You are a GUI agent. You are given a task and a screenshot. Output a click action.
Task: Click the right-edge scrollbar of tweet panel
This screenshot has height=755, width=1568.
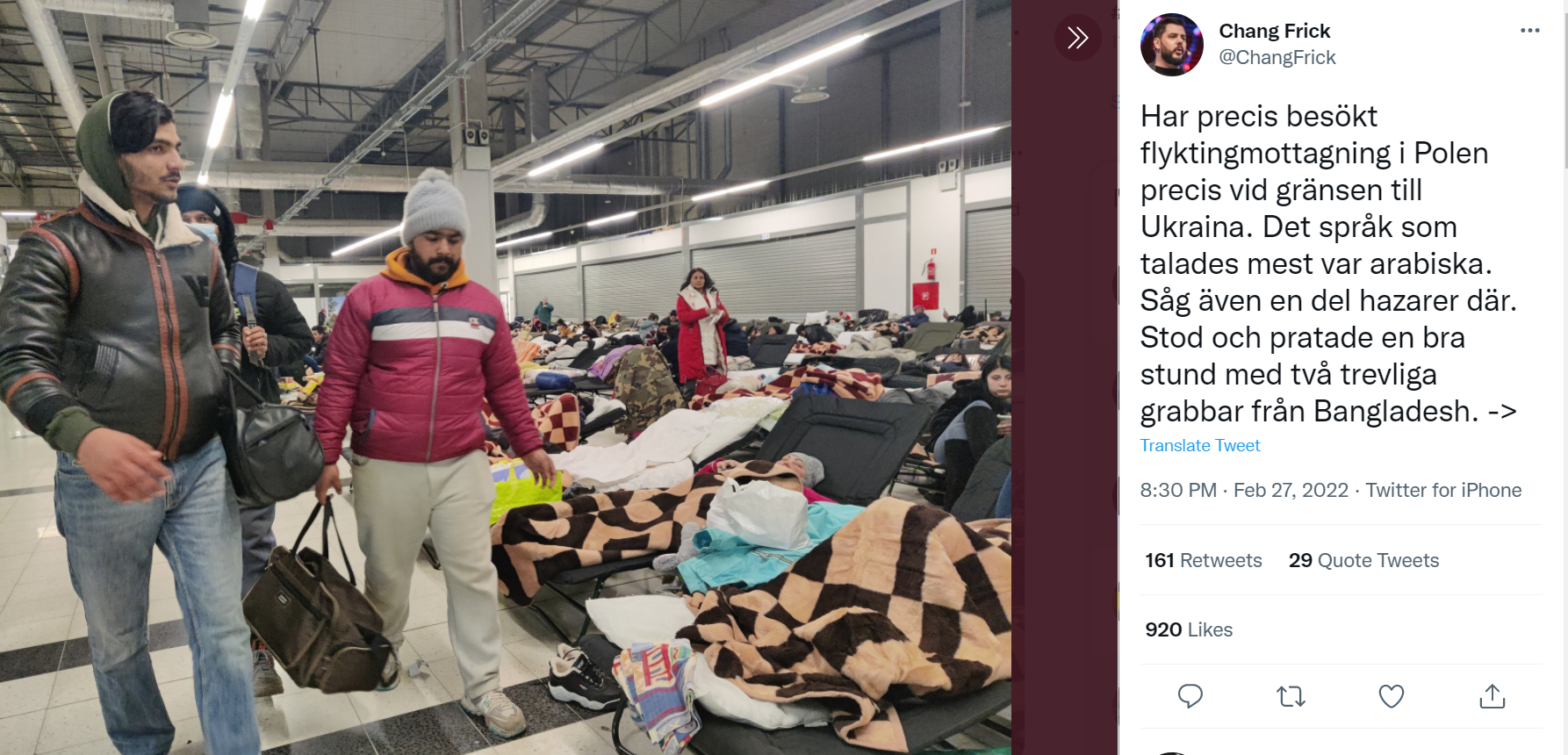[x=1564, y=88]
